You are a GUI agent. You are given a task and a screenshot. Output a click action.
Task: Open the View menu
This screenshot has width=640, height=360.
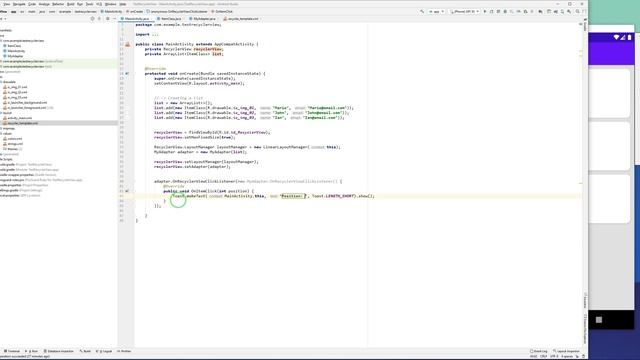pos(7,4)
